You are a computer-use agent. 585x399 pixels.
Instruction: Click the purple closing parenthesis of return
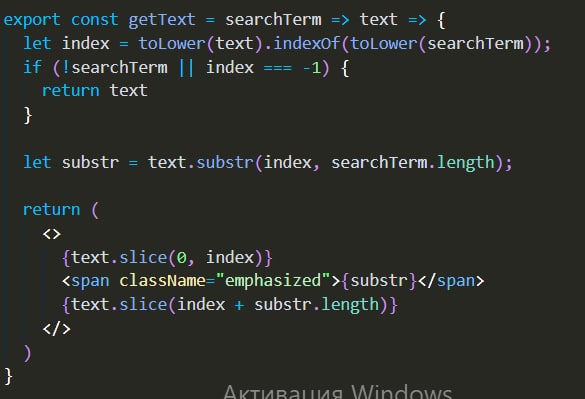tap(27, 353)
